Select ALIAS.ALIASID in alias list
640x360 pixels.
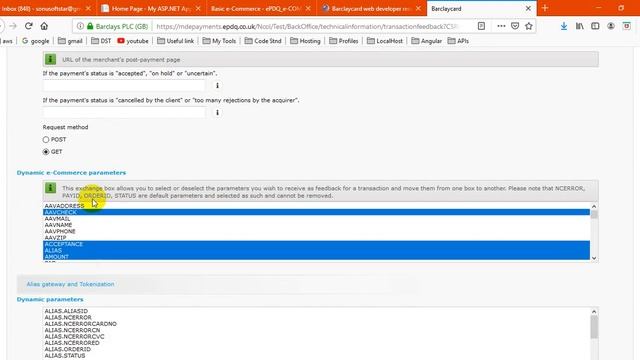coord(316,311)
